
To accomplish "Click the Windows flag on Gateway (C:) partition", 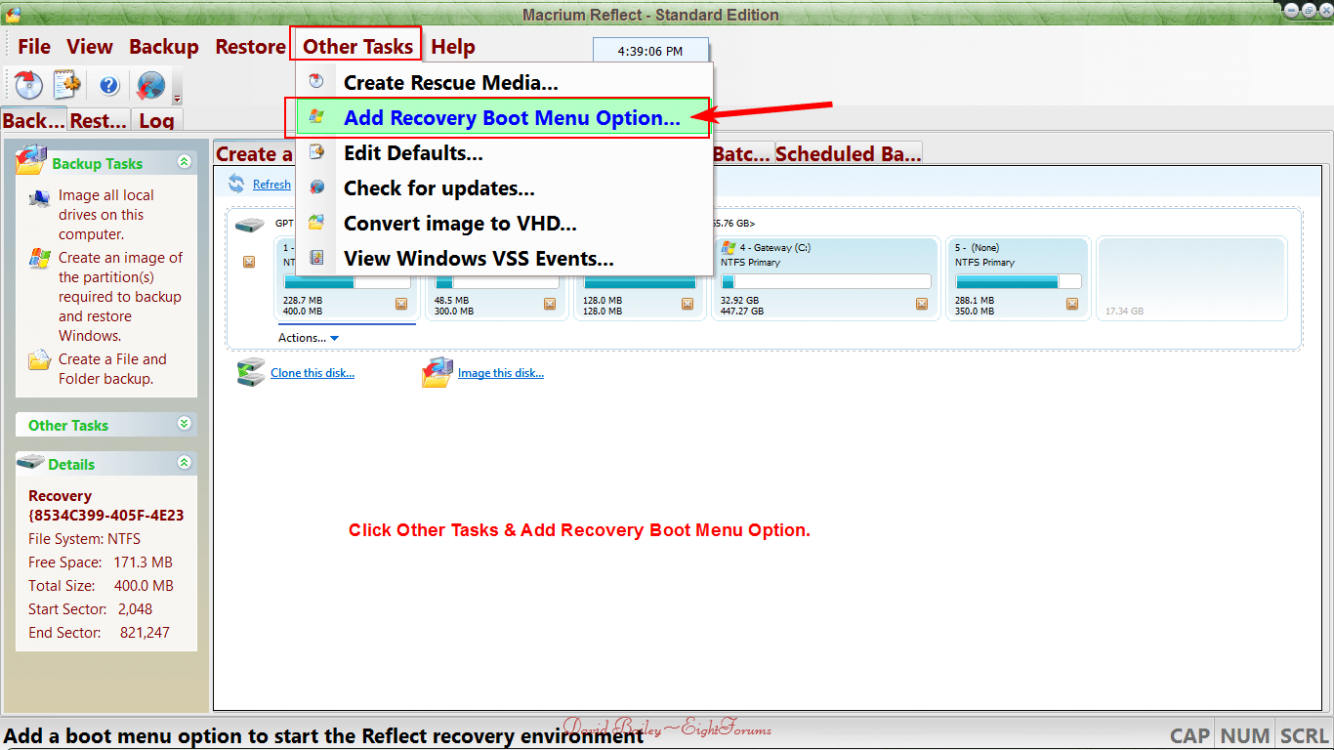I will (x=728, y=247).
